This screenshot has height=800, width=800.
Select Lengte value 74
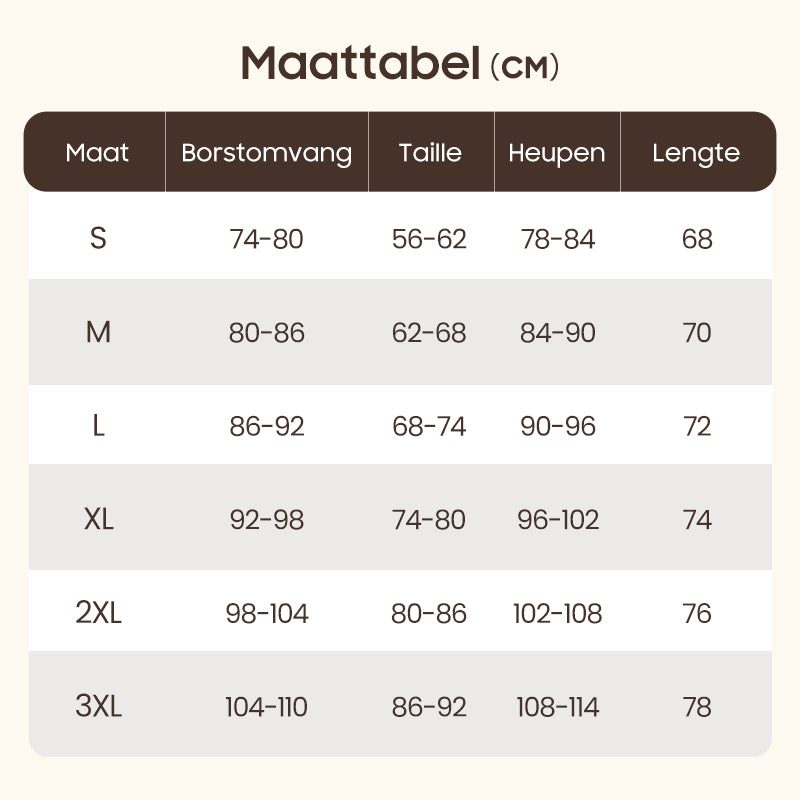pos(697,520)
